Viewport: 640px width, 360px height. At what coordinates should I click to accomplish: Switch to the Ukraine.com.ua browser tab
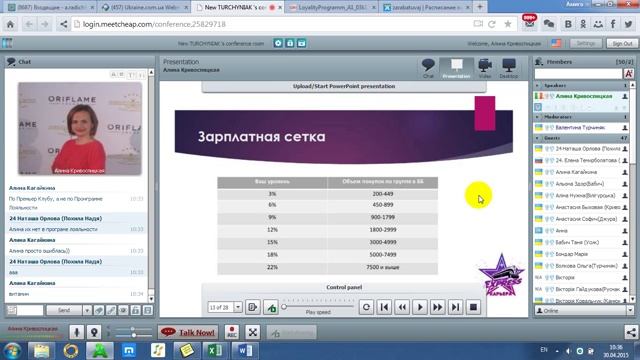144,7
